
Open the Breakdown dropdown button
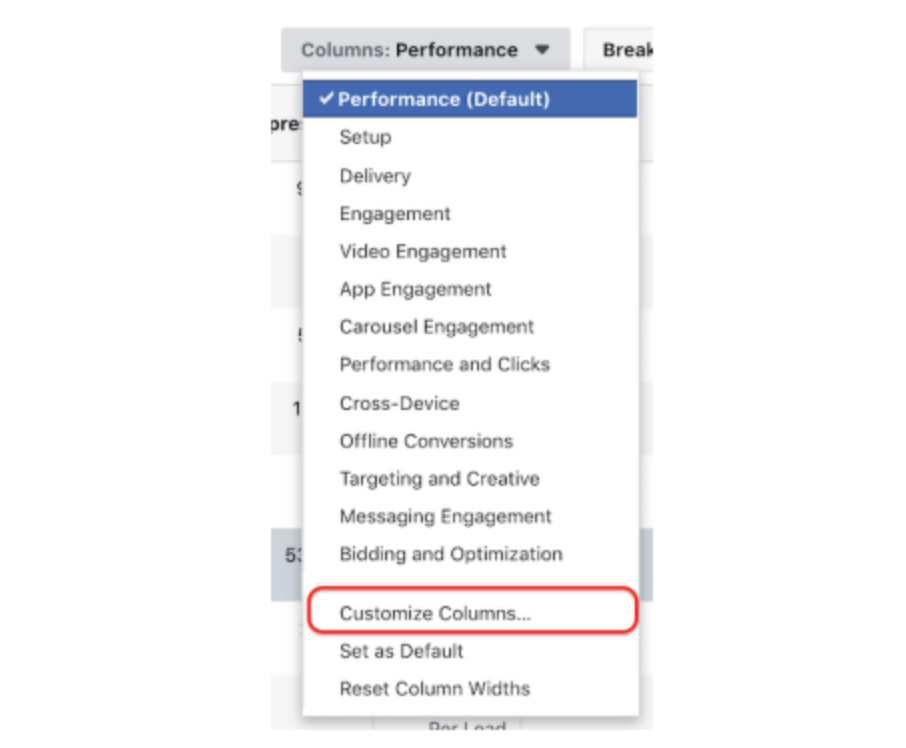point(625,50)
